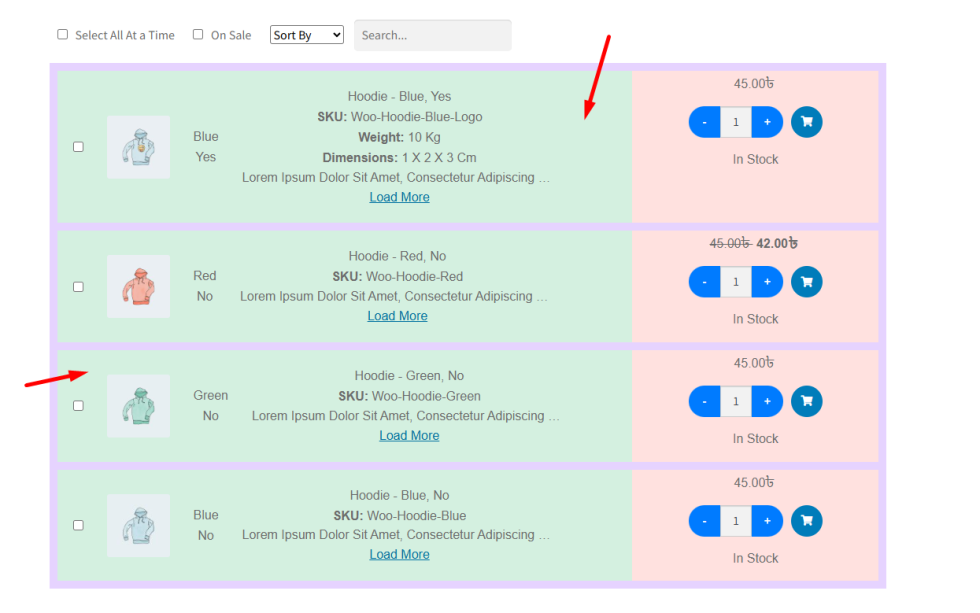The image size is (980, 613).
Task: Click the 'Weight: 10 Kg' text
Action: coord(399,137)
